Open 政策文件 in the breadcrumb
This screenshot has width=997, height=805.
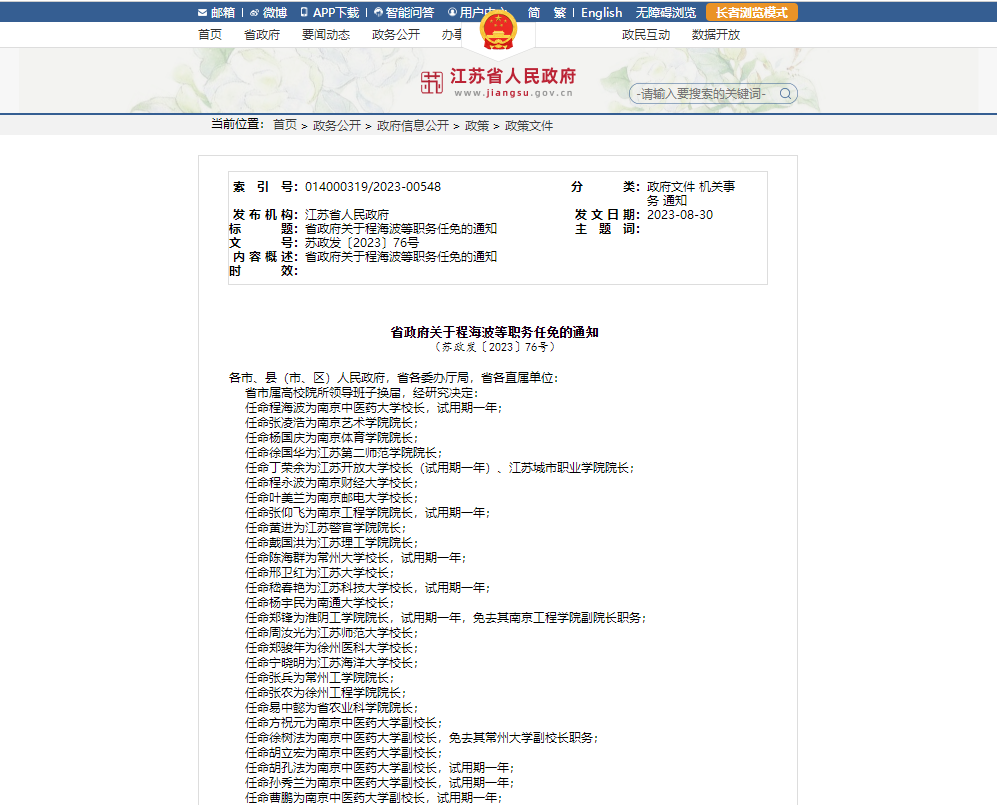(x=529, y=126)
